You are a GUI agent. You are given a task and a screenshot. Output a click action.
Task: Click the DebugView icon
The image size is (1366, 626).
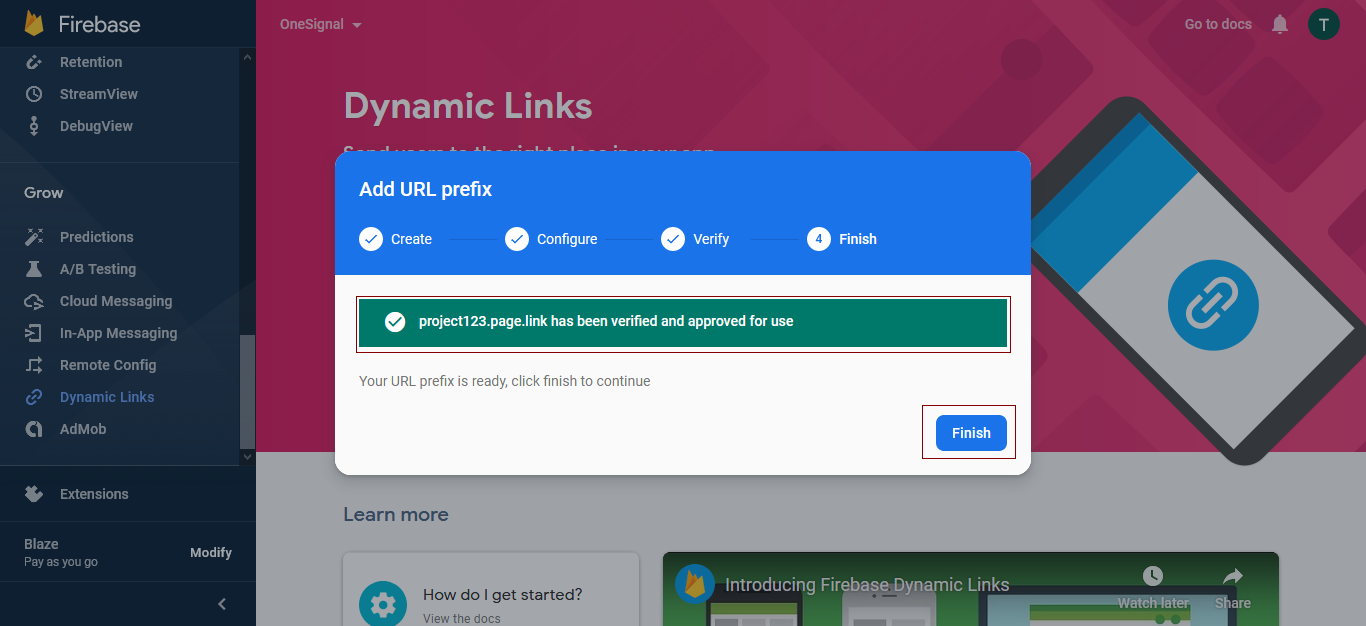coord(34,126)
